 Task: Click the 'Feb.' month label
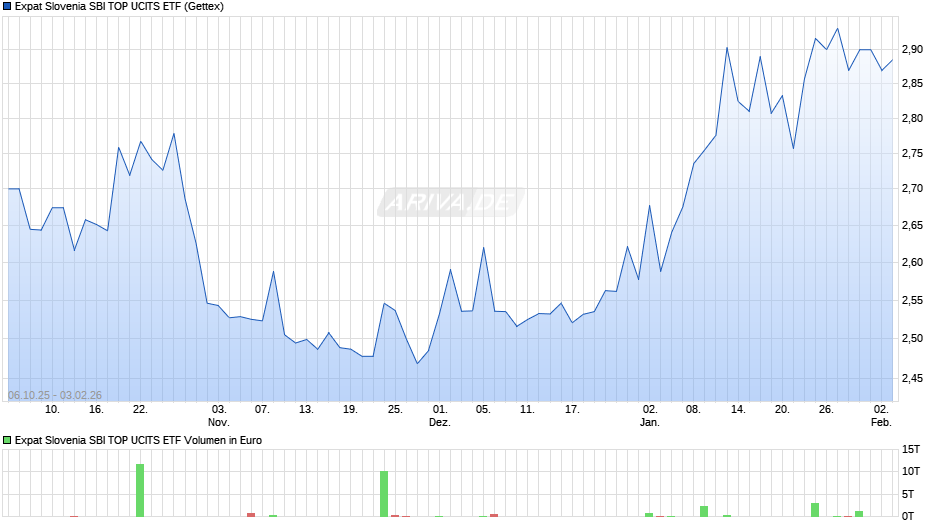point(881,422)
